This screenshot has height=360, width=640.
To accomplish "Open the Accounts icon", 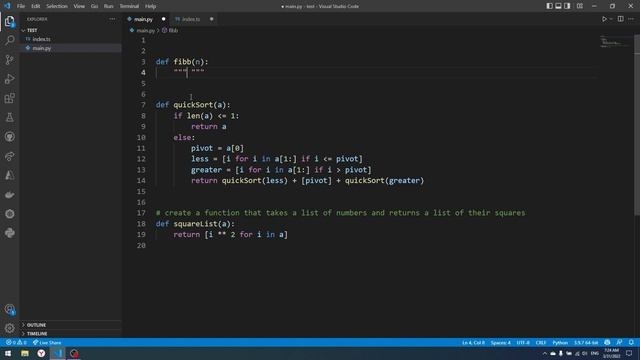I will coord(9,309).
